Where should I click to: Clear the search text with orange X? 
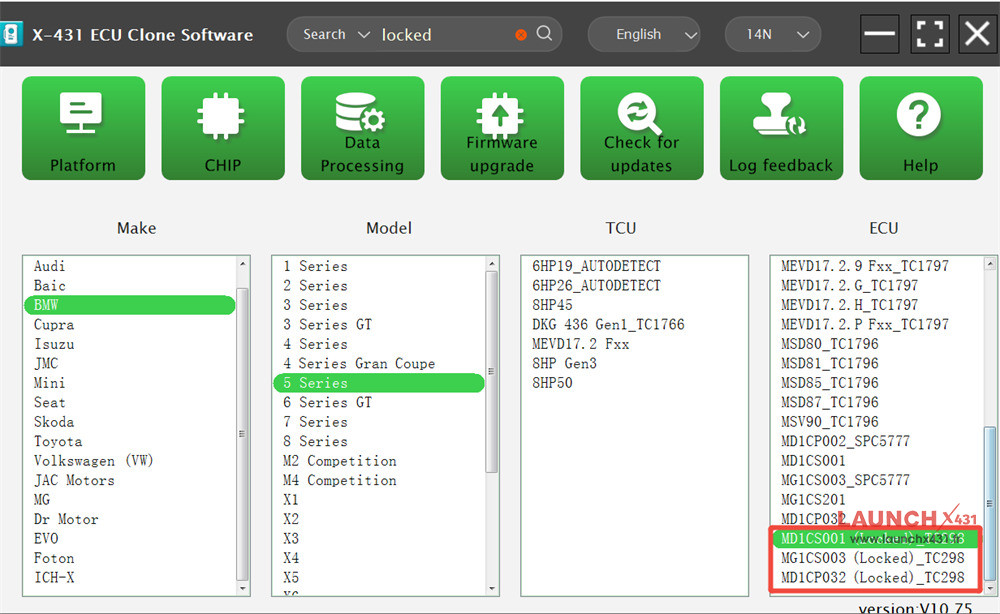point(521,35)
